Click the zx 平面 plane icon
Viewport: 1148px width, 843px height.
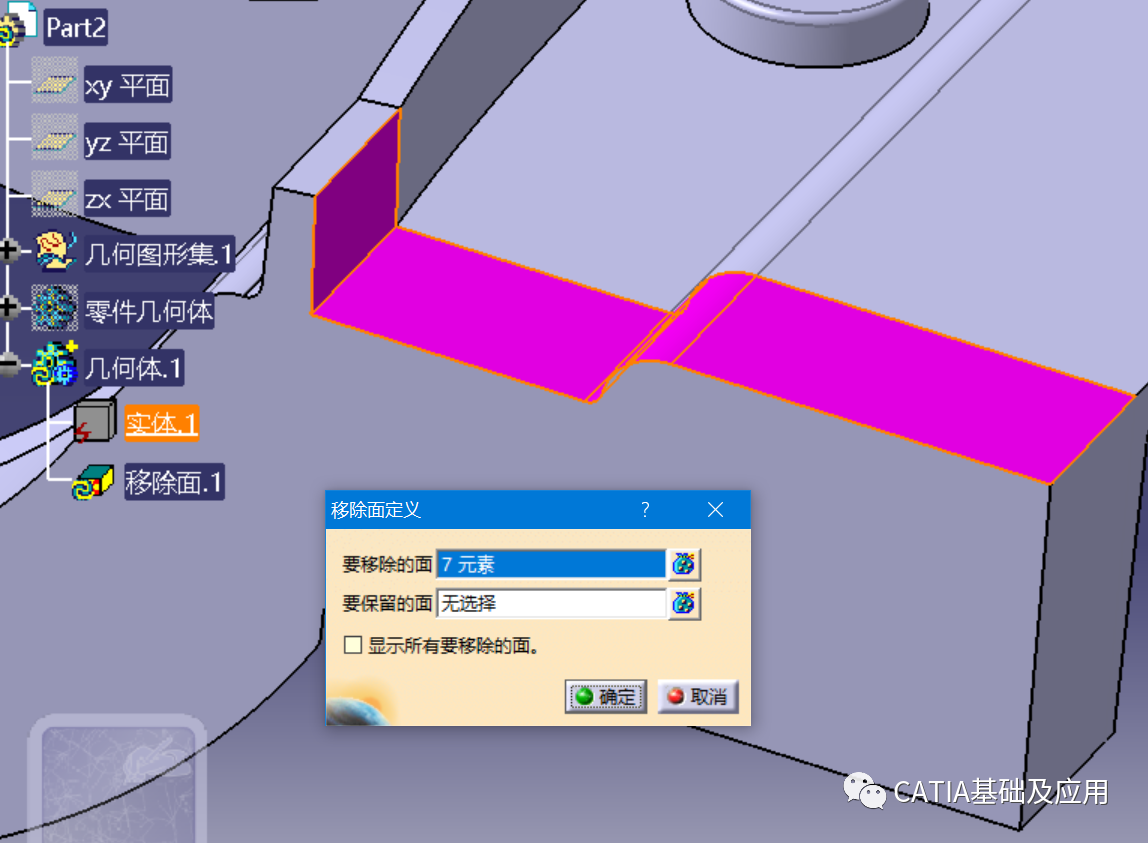55,194
